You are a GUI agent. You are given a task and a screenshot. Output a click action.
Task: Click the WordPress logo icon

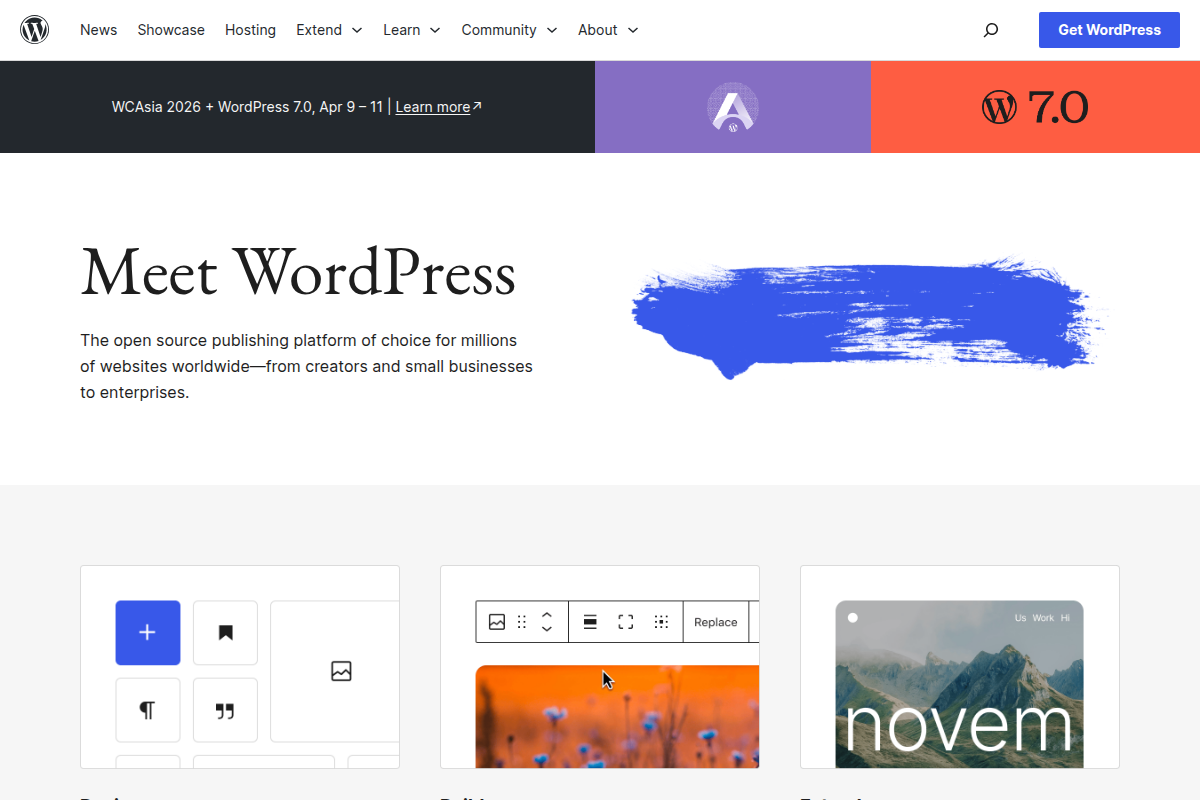(x=34, y=29)
